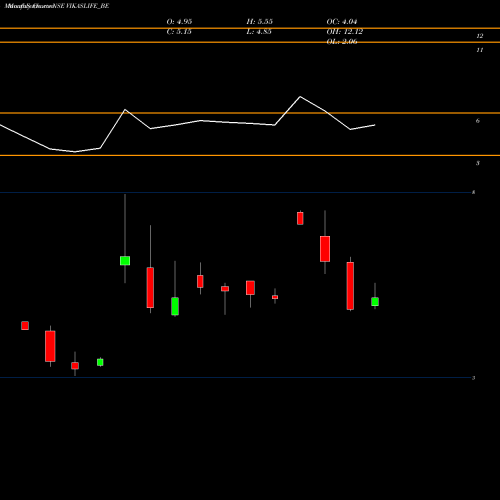The image size is (500, 500).
Task: Select the "OC: 4.04" readout
Action: tap(342, 22)
